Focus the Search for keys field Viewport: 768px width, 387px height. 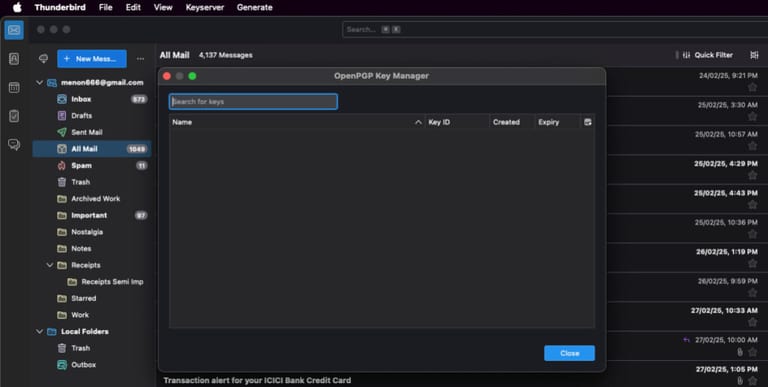253,101
